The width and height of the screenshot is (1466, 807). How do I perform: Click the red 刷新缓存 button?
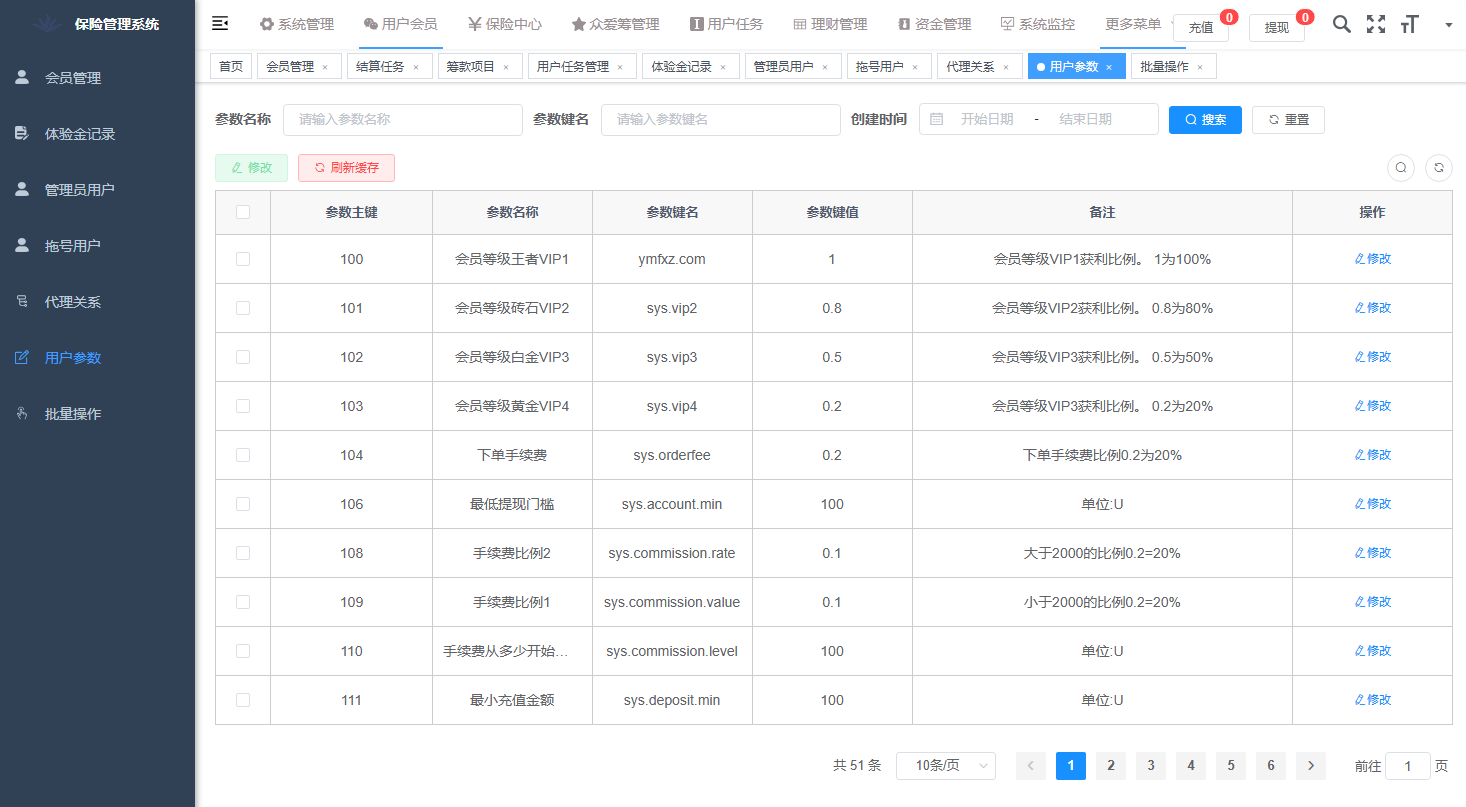(346, 168)
